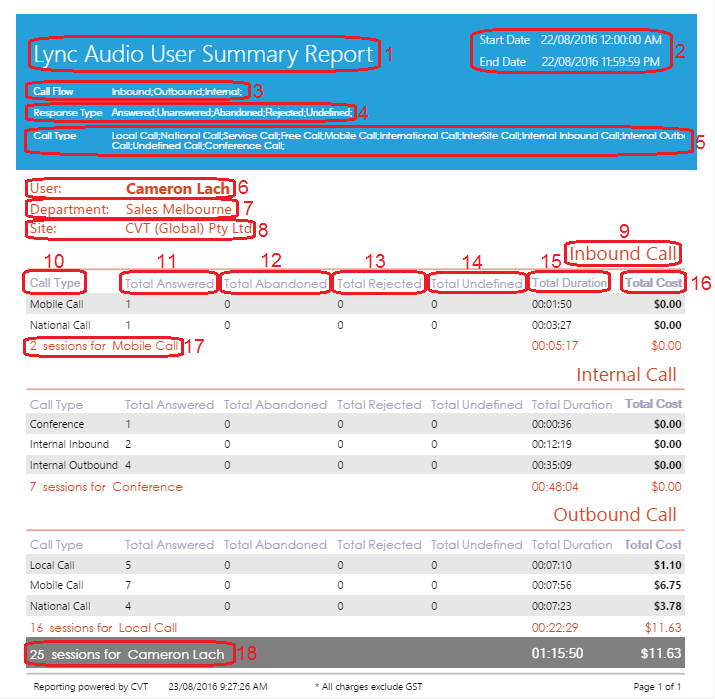Screen dimensions: 715x699
Task: Click Total Answered header in Inbound table
Action: click(169, 284)
